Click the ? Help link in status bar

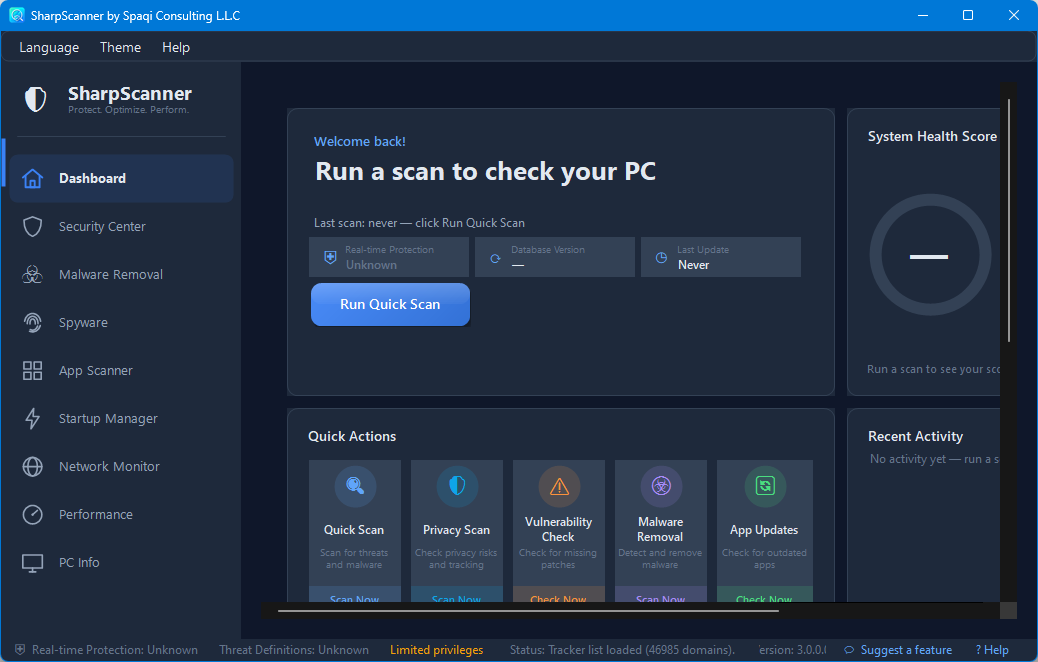tap(992, 650)
